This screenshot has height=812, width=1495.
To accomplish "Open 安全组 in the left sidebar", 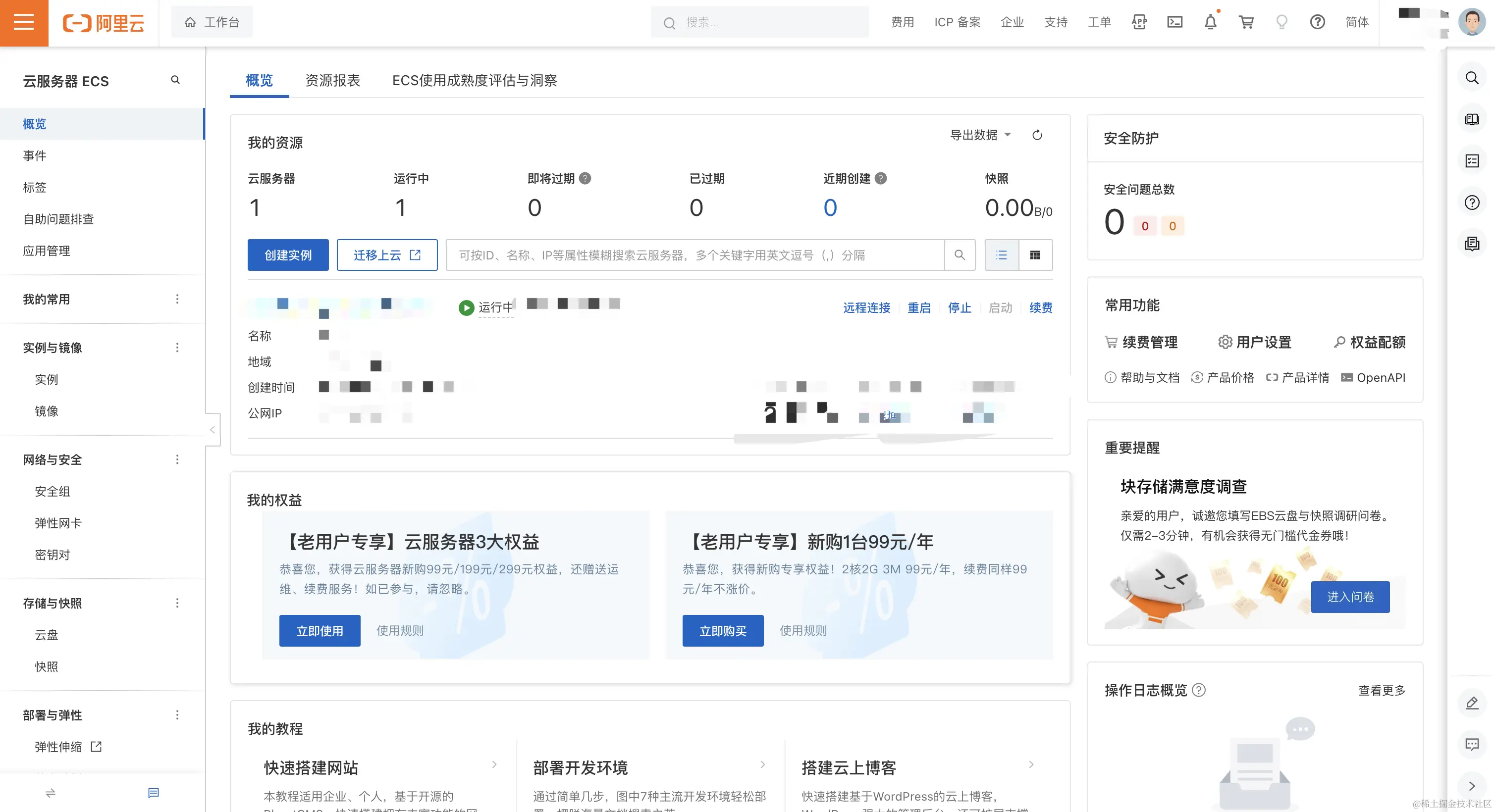I will tap(52, 491).
